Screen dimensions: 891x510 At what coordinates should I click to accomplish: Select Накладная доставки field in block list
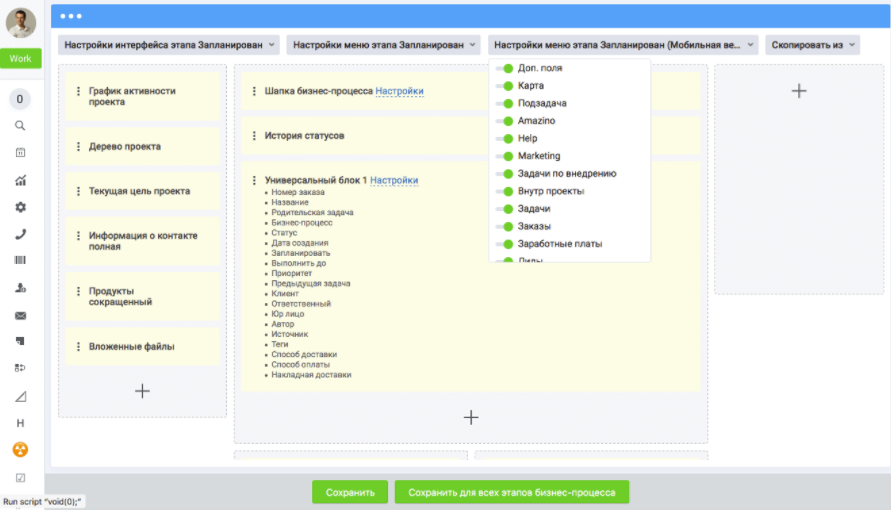[311, 375]
